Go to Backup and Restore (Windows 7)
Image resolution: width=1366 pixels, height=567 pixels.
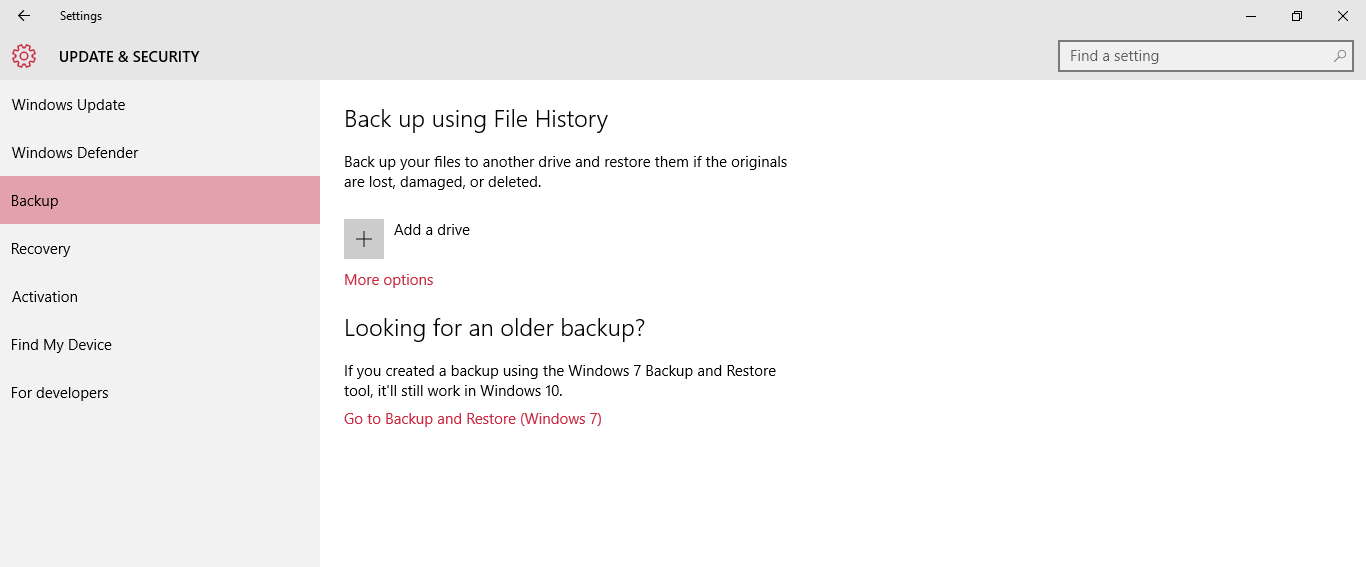(473, 419)
